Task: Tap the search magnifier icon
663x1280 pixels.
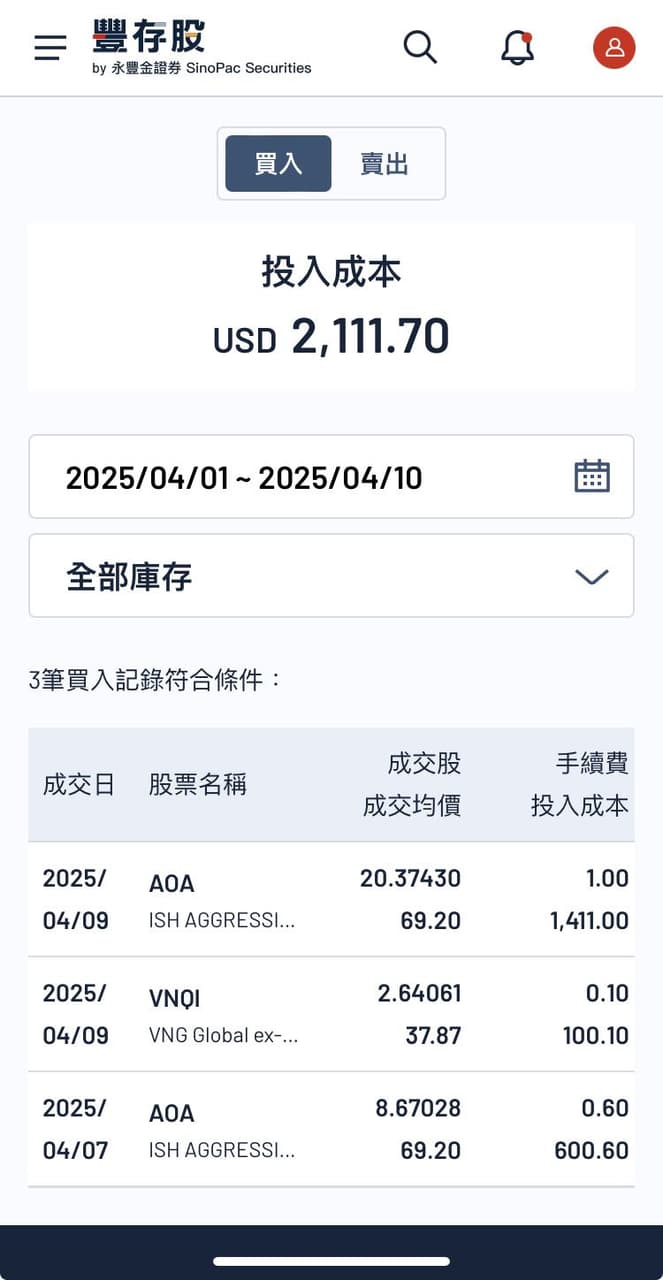Action: pyautogui.click(x=420, y=47)
